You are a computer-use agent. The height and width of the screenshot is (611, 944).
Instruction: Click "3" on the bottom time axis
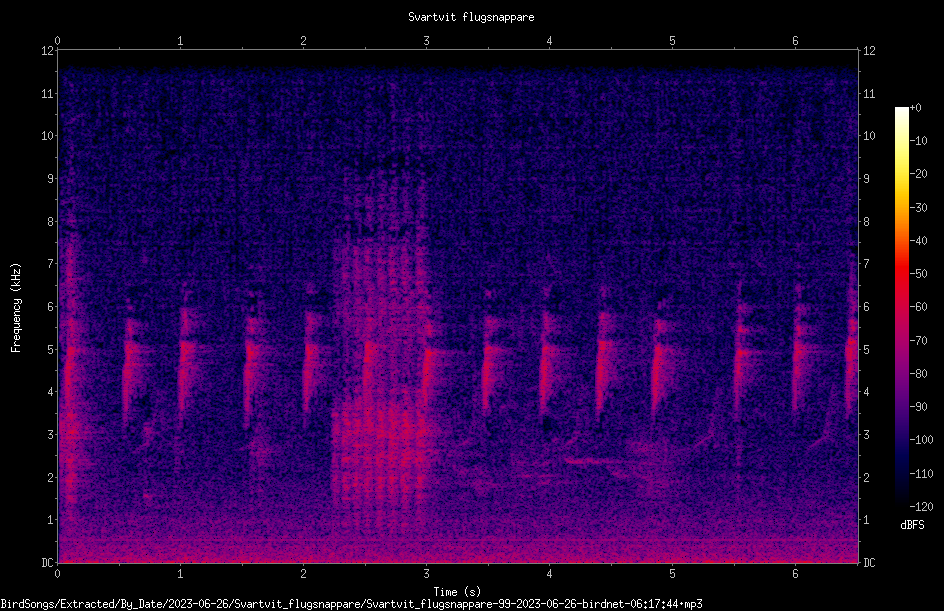[x=426, y=574]
